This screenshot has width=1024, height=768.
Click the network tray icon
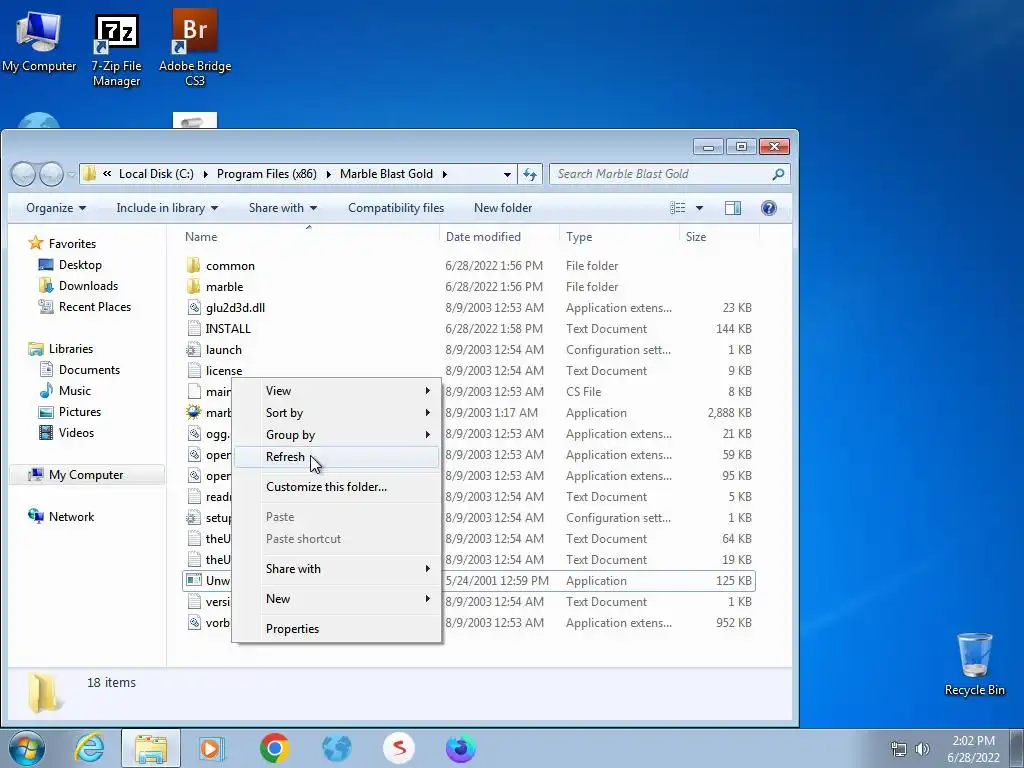[899, 749]
